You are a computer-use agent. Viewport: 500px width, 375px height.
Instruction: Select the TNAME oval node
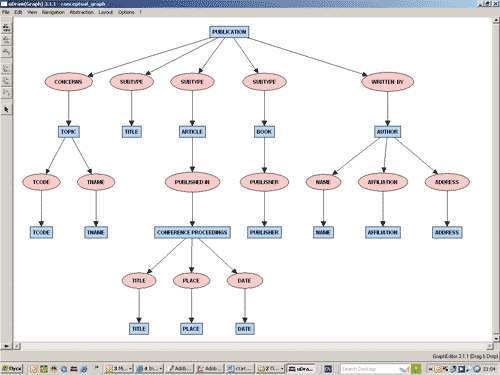point(96,182)
